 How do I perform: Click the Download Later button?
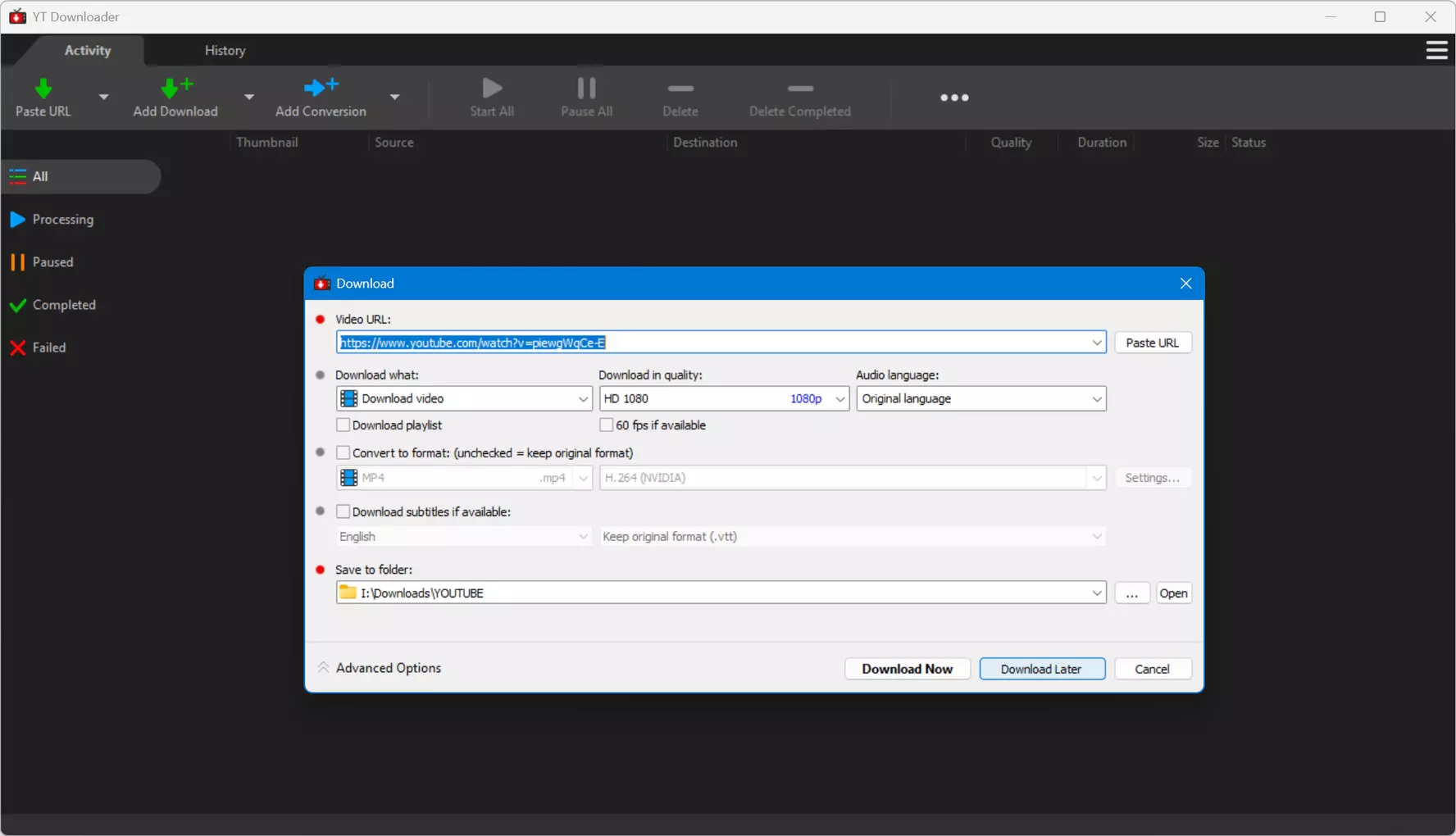[x=1041, y=669]
